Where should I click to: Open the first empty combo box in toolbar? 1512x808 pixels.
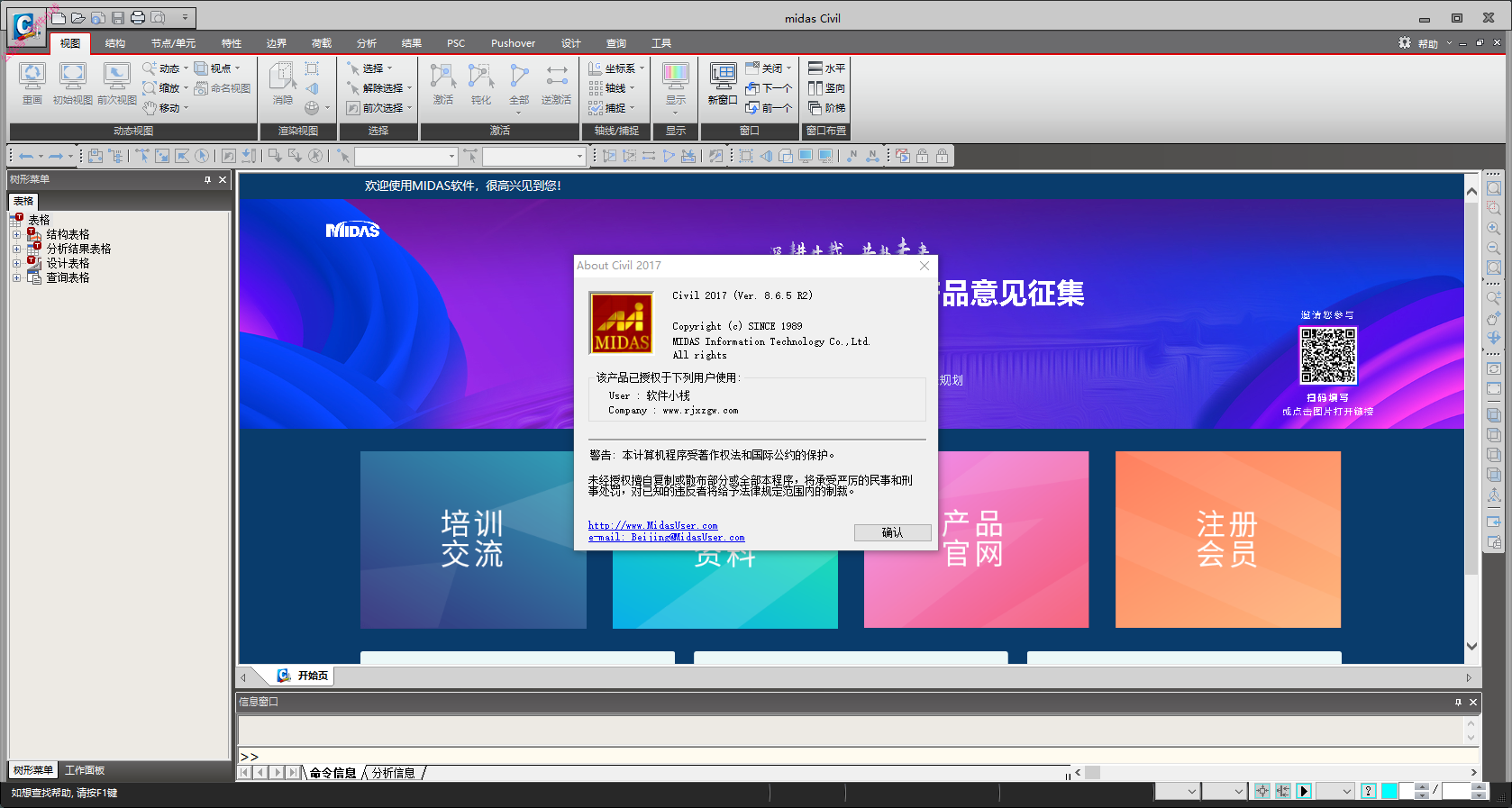click(x=406, y=157)
